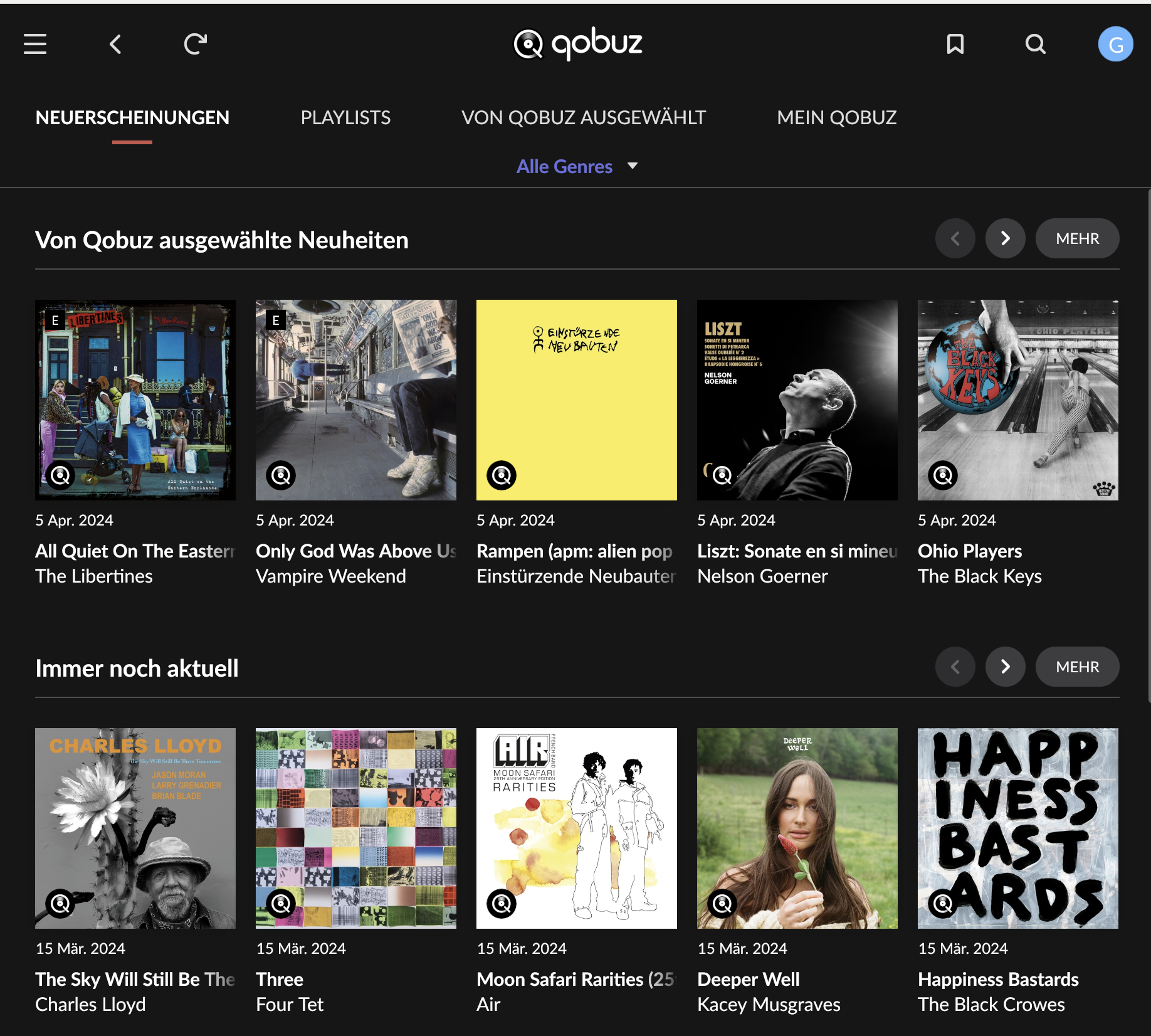This screenshot has width=1151, height=1036.
Task: Click album title Deeper Well
Action: tap(749, 979)
